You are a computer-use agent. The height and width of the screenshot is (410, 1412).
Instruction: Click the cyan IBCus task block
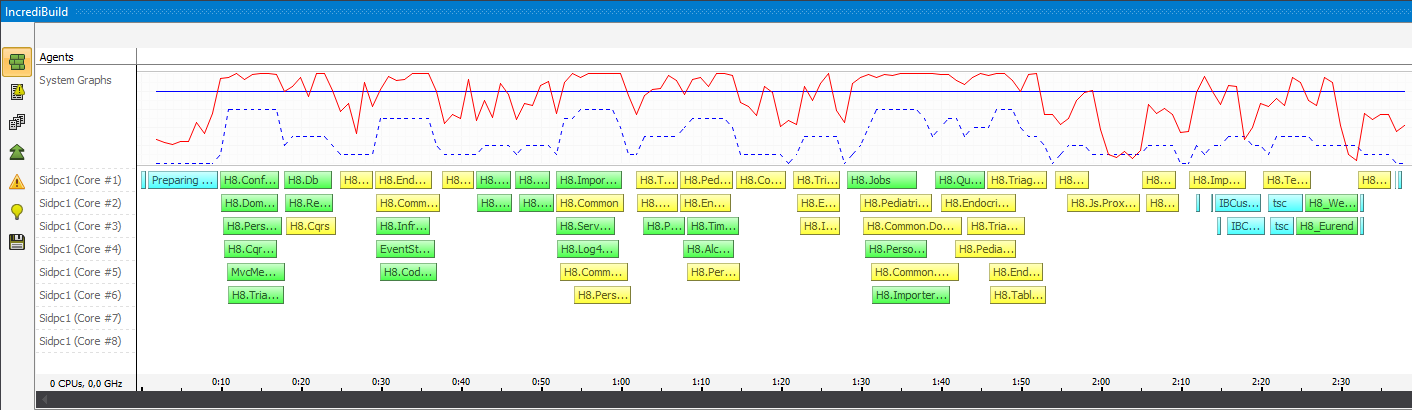(1238, 203)
